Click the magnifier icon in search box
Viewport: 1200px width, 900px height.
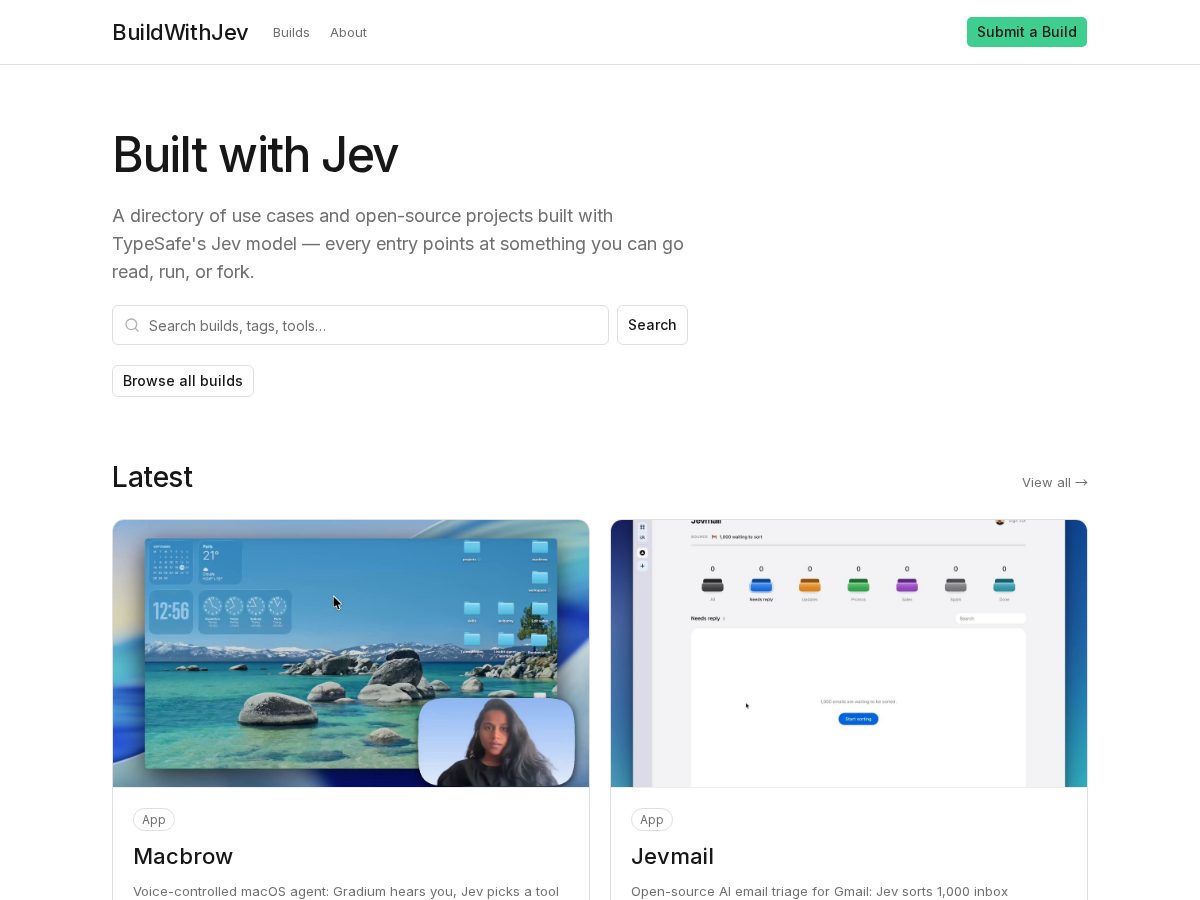click(x=132, y=325)
